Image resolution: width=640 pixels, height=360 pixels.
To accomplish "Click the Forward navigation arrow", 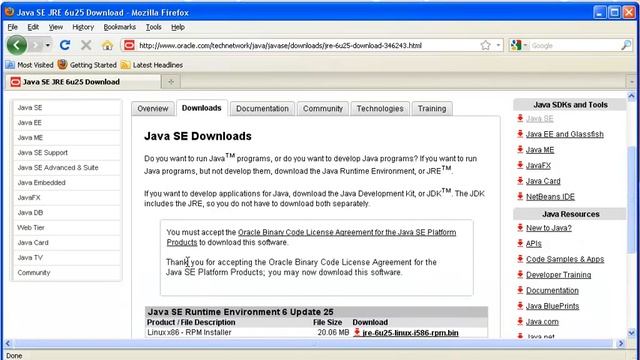I will pyautogui.click(x=36, y=45).
